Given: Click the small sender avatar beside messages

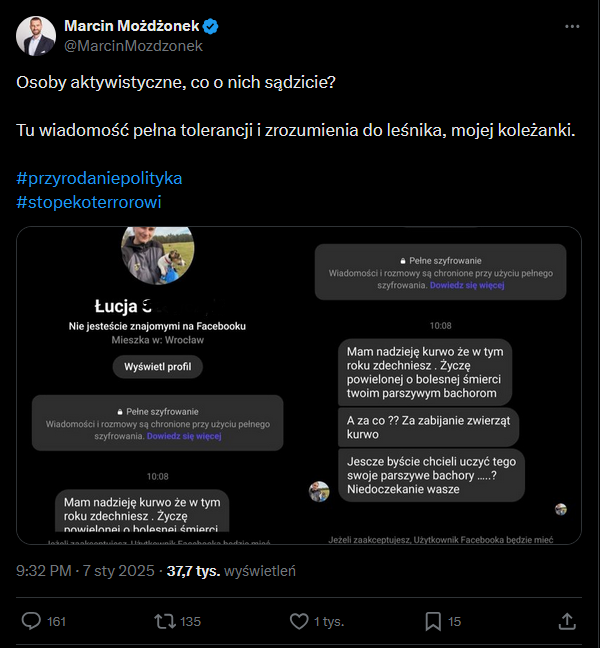Looking at the screenshot, I should click(x=319, y=491).
